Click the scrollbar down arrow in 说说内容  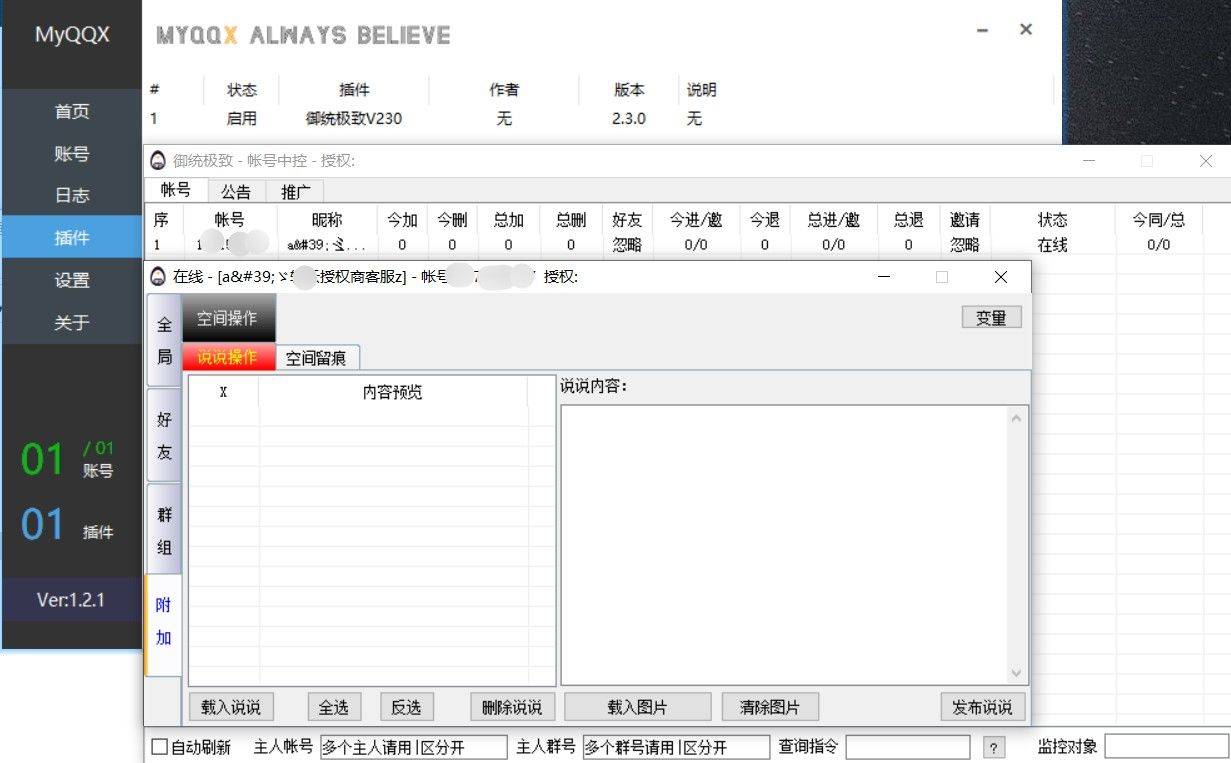pos(1017,674)
